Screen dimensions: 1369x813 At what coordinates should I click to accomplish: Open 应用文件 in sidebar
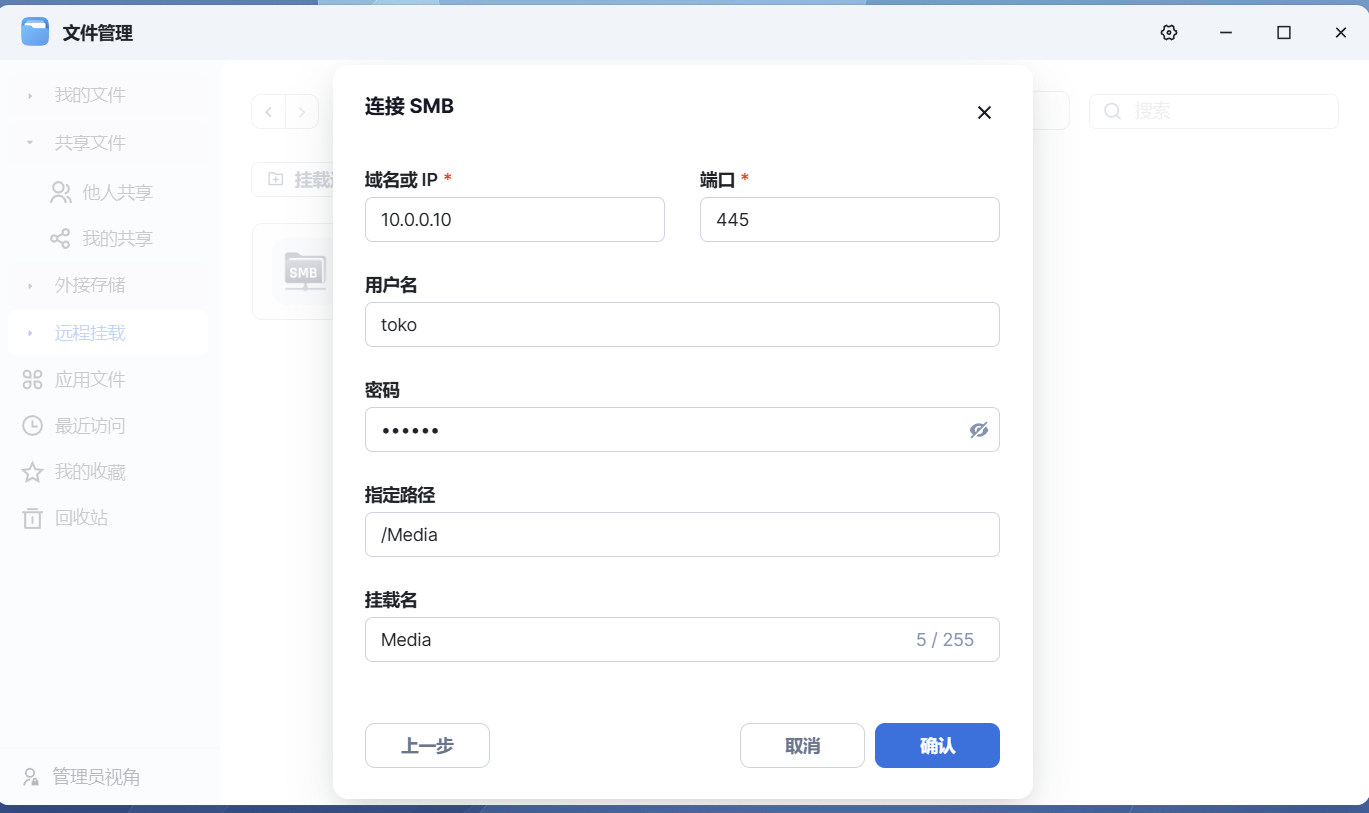click(90, 379)
